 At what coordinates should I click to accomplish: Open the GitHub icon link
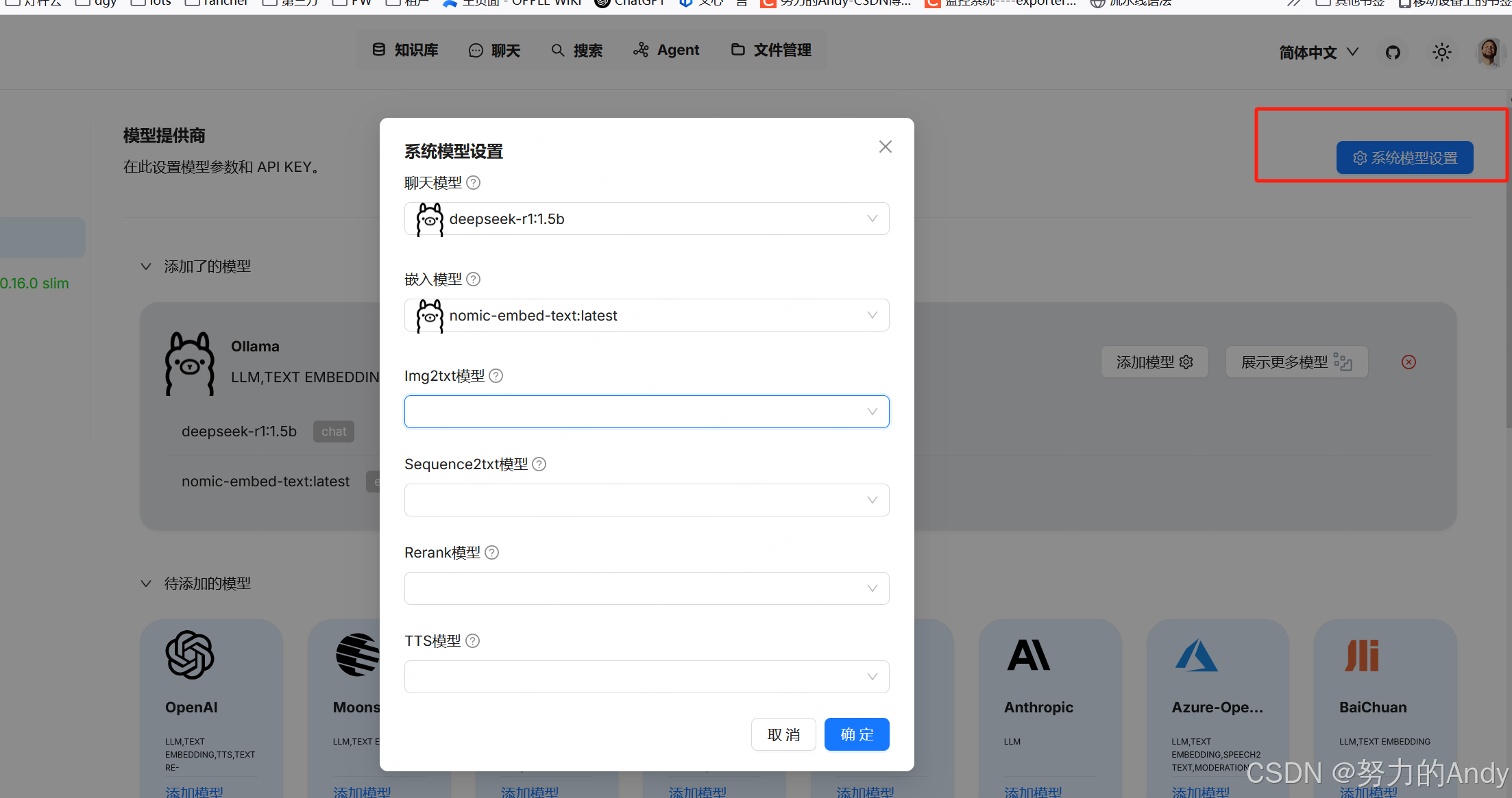(1393, 53)
